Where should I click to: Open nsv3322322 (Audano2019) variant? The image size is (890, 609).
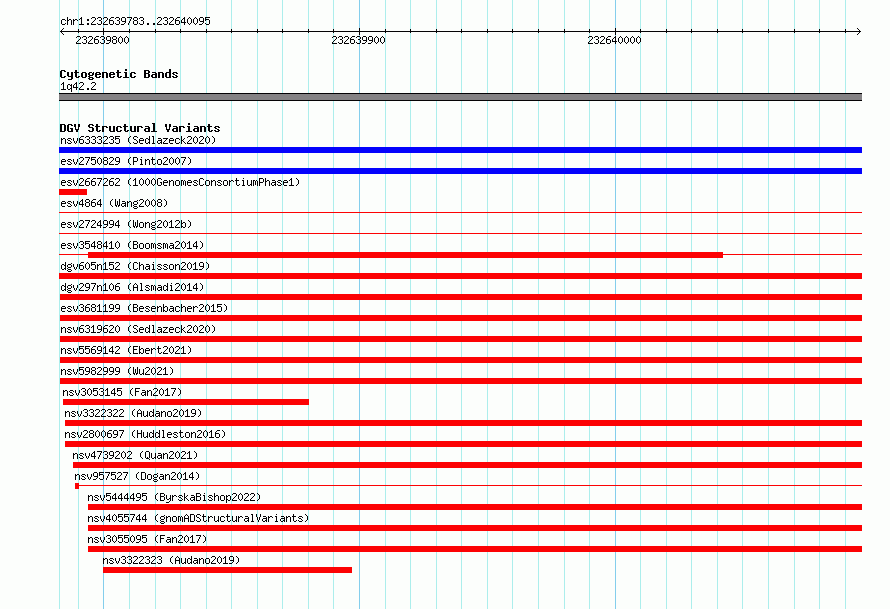click(x=133, y=413)
